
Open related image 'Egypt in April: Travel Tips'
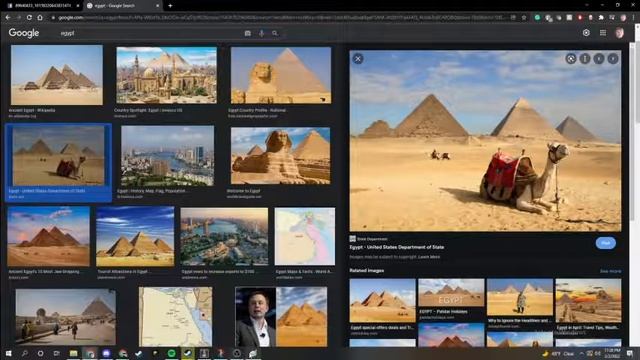click(x=588, y=301)
